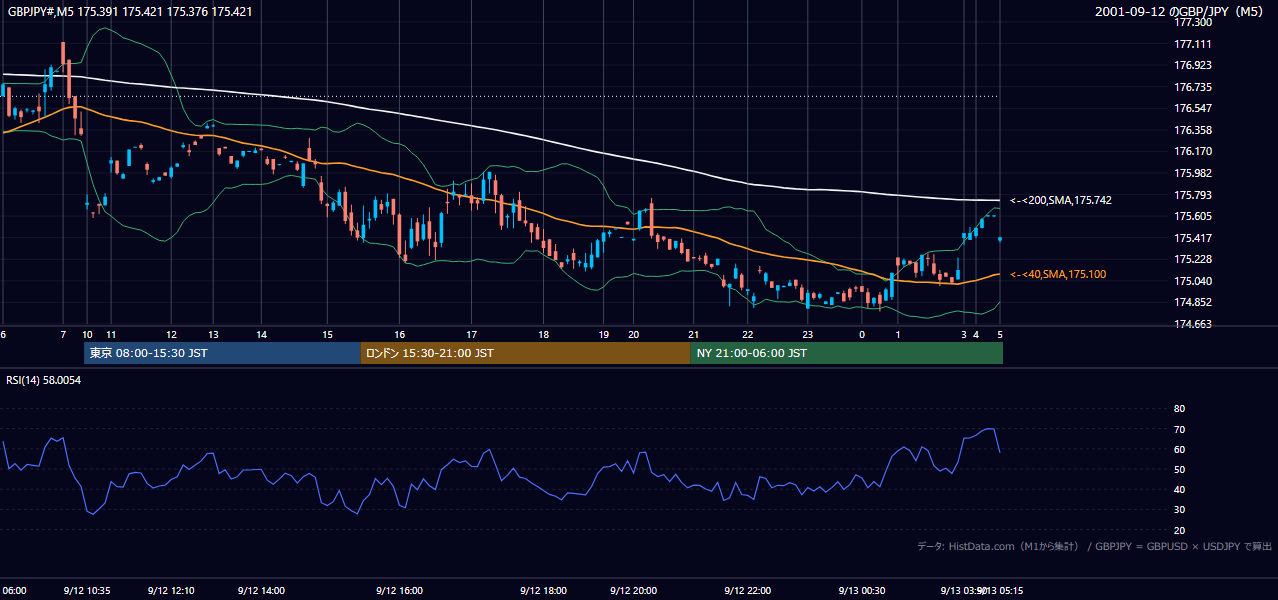The width and height of the screenshot is (1278, 600).
Task: Select the 40 SMA label reading 175.100
Action: coord(1057,274)
